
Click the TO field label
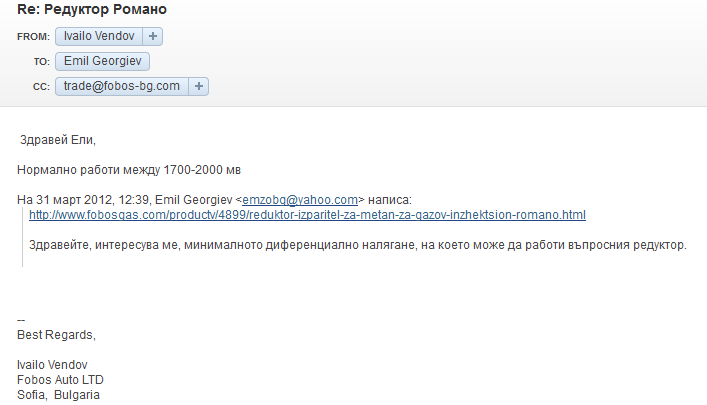pyautogui.click(x=41, y=62)
